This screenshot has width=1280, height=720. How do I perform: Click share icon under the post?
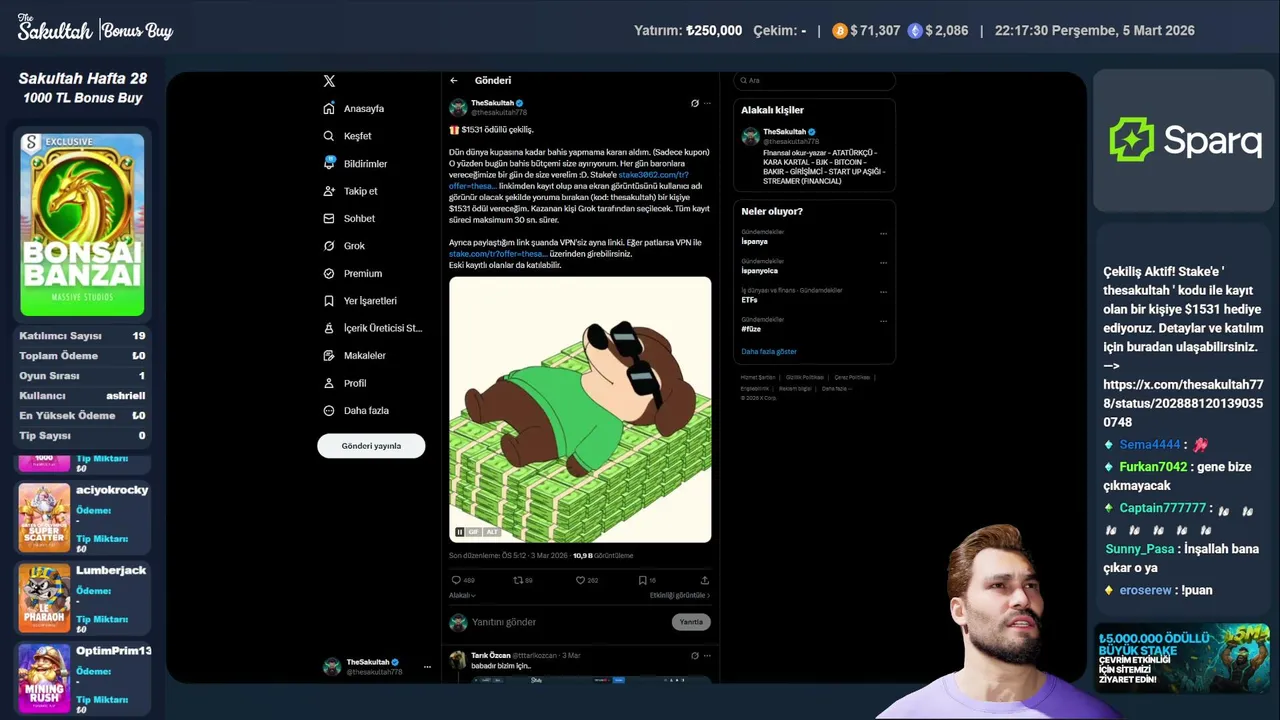[x=705, y=580]
